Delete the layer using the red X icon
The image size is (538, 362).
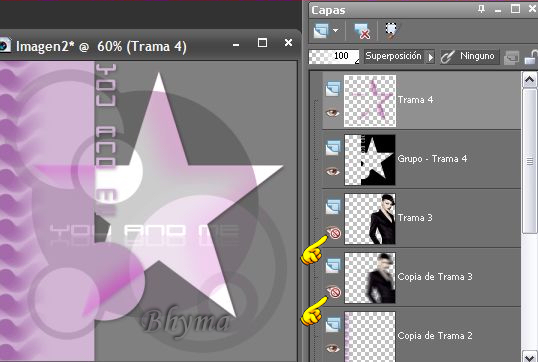tap(362, 31)
